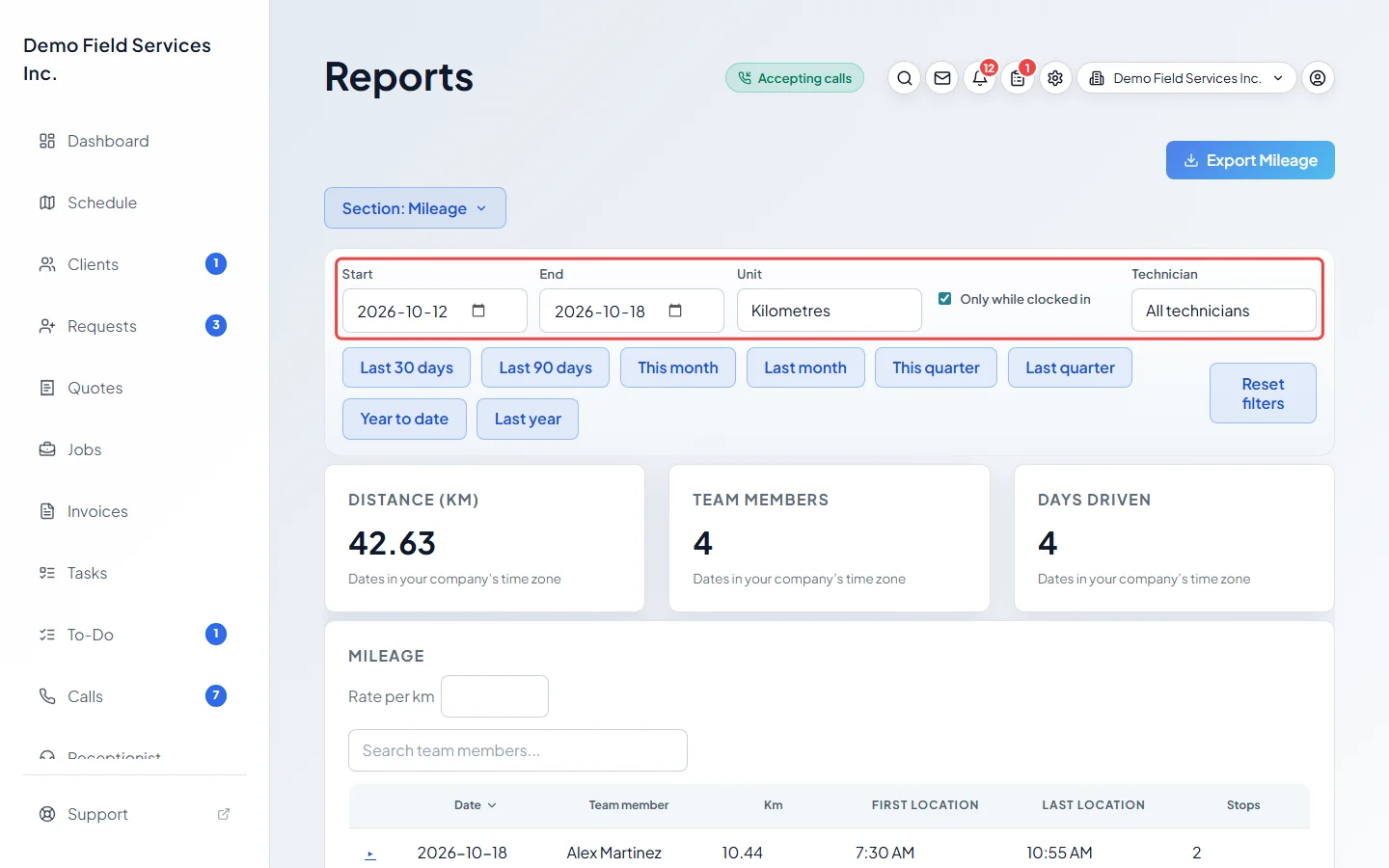
Task: Open notifications bell with 12 badge
Action: coord(980,78)
